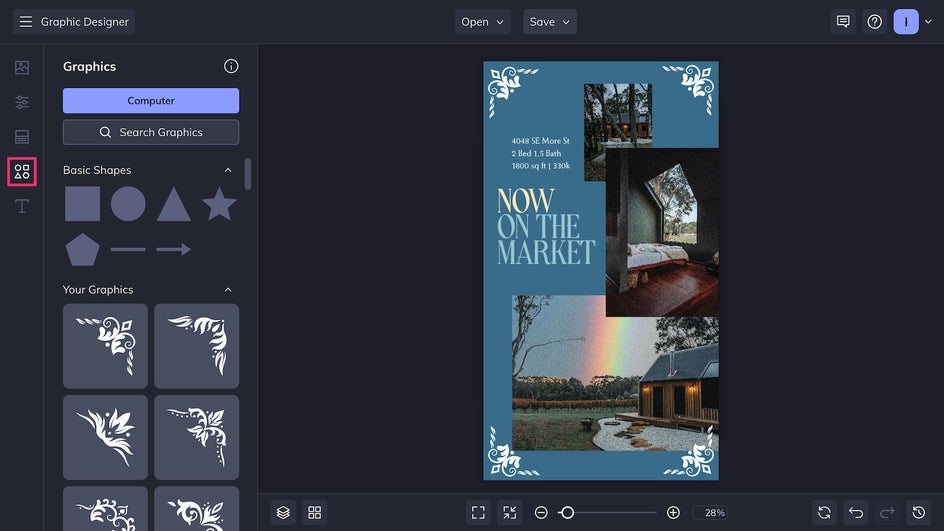
Task: Select the leafy corner graphic in second column, first row
Action: pyautogui.click(x=196, y=346)
